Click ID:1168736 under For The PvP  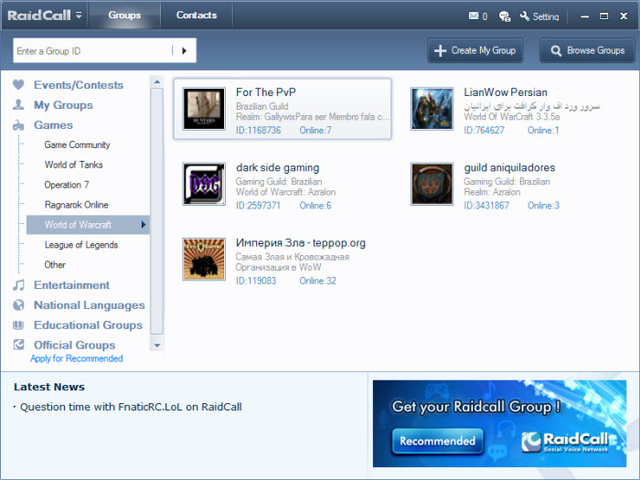[258, 130]
